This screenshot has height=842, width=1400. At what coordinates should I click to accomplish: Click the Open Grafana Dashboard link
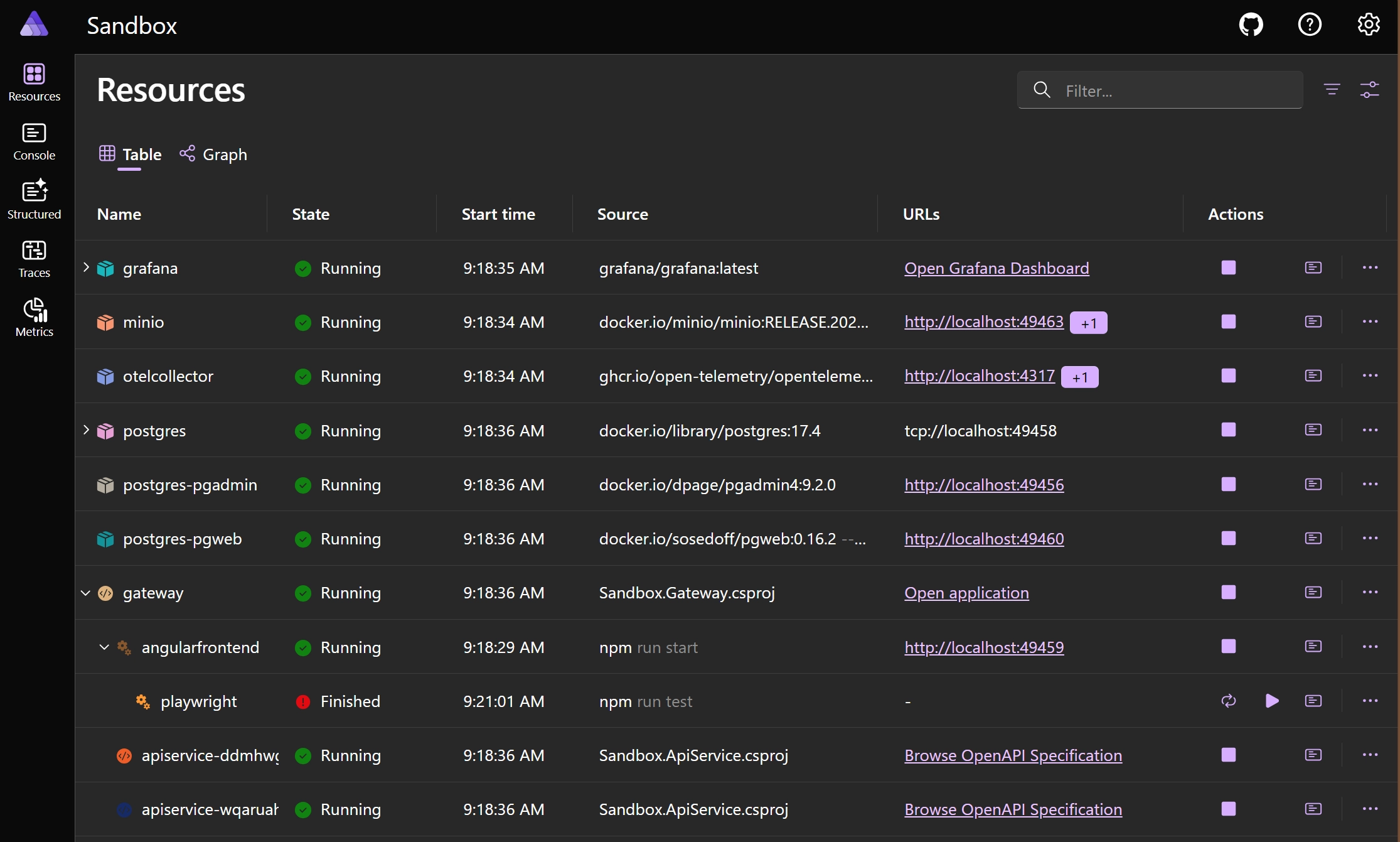pyautogui.click(x=997, y=268)
